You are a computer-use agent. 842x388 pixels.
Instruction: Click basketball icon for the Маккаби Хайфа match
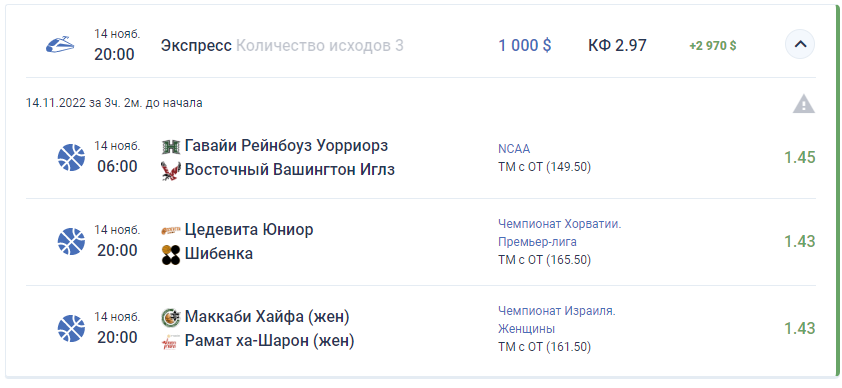point(71,328)
